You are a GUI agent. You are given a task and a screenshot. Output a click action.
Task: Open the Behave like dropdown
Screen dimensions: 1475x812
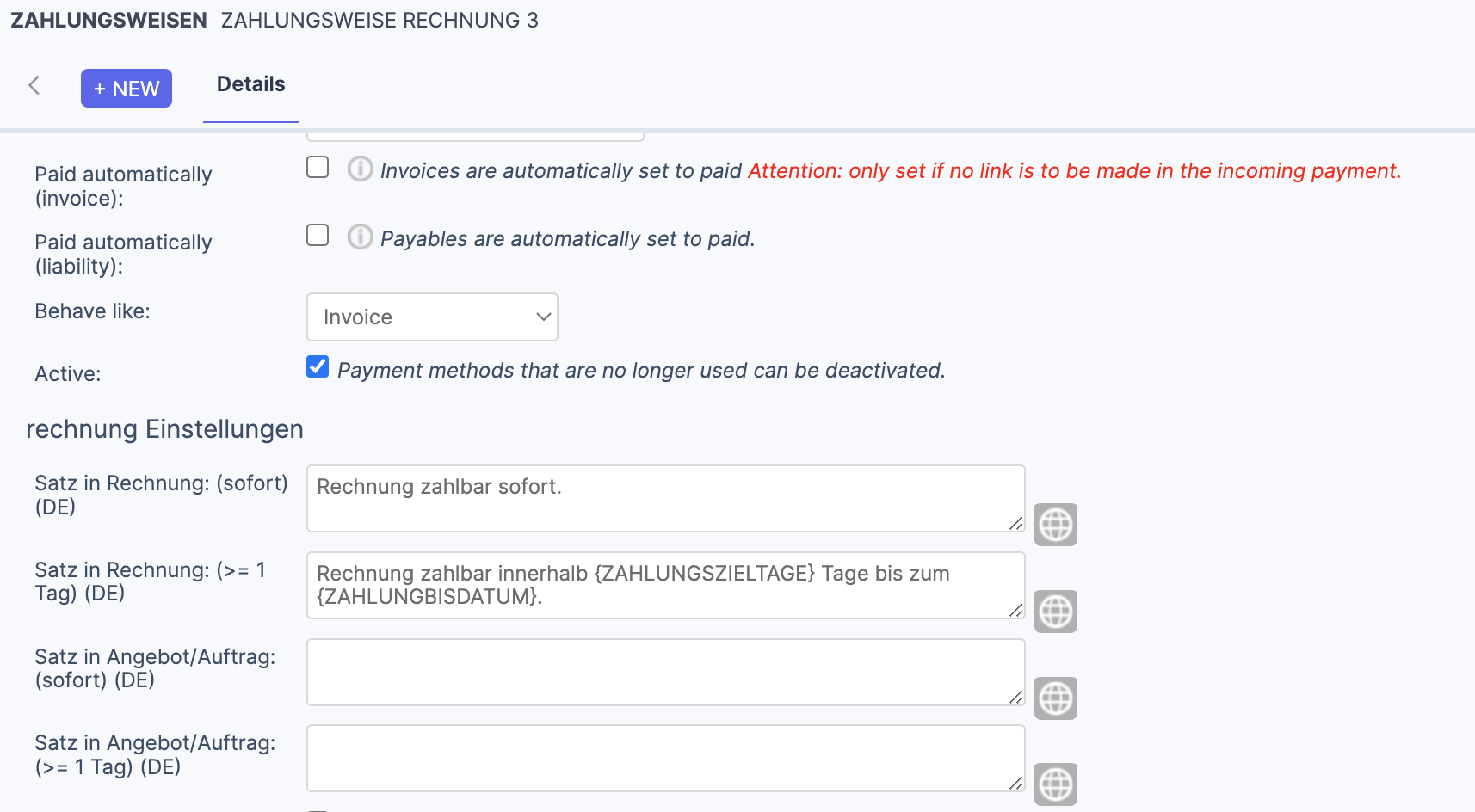[432, 317]
